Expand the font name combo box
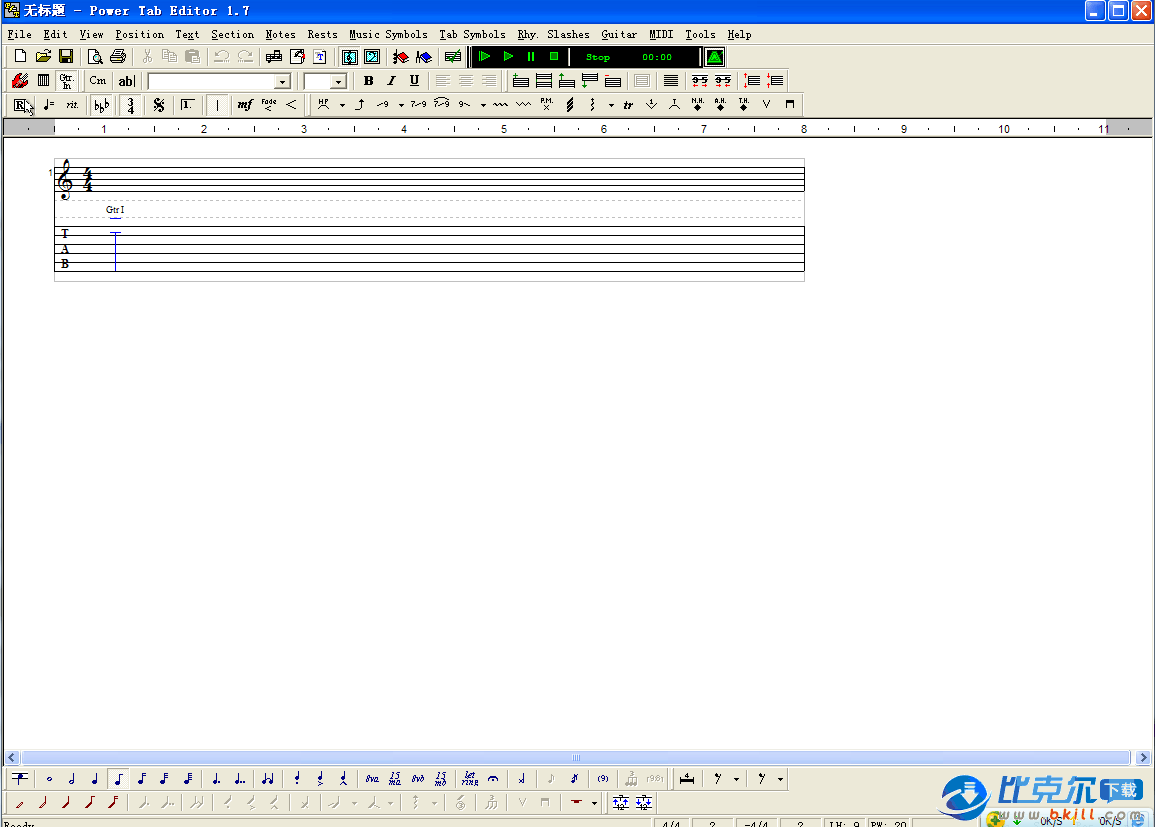Viewport: 1155px width, 827px height. [x=282, y=82]
